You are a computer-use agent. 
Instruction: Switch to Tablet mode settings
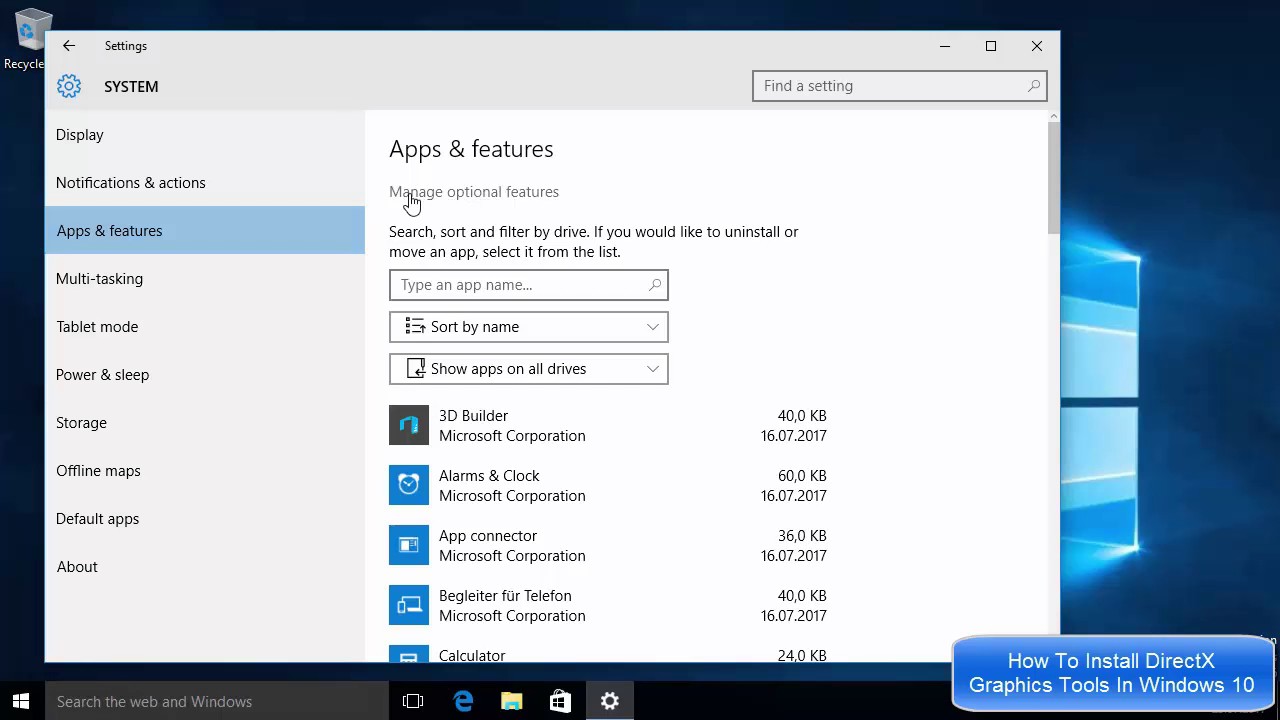click(x=205, y=327)
